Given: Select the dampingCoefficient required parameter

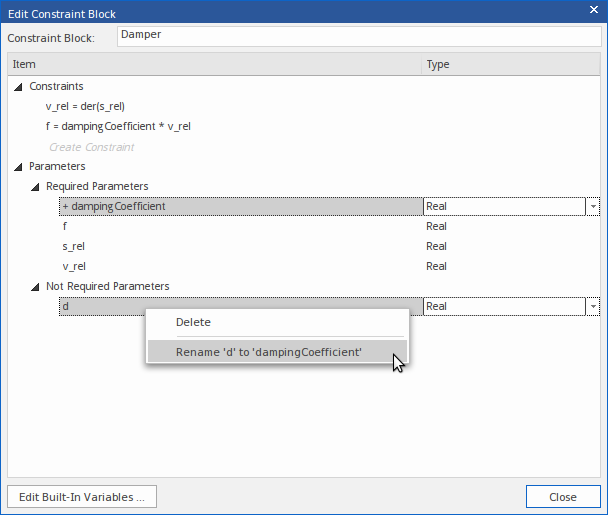Looking at the screenshot, I should 117,206.
